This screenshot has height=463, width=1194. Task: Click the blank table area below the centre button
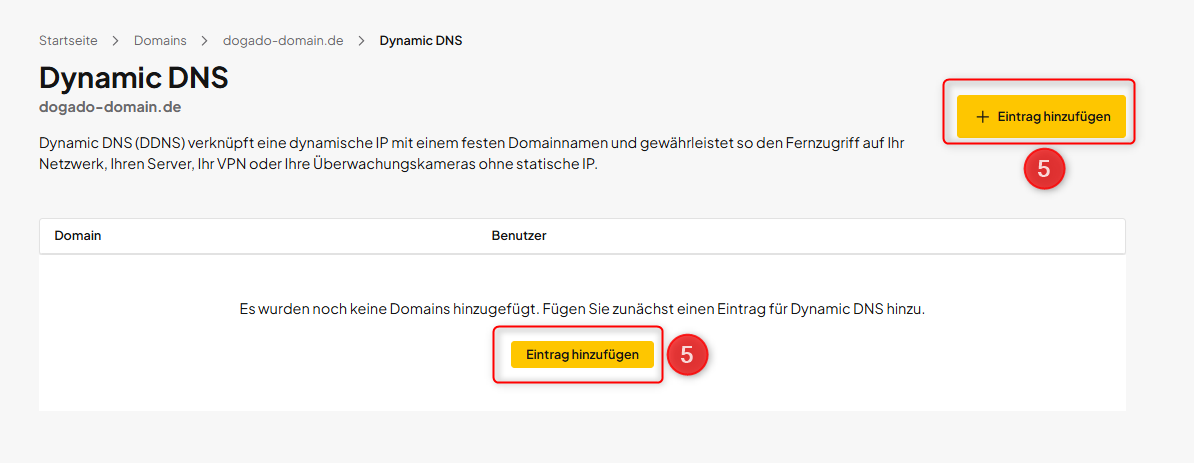pos(582,393)
